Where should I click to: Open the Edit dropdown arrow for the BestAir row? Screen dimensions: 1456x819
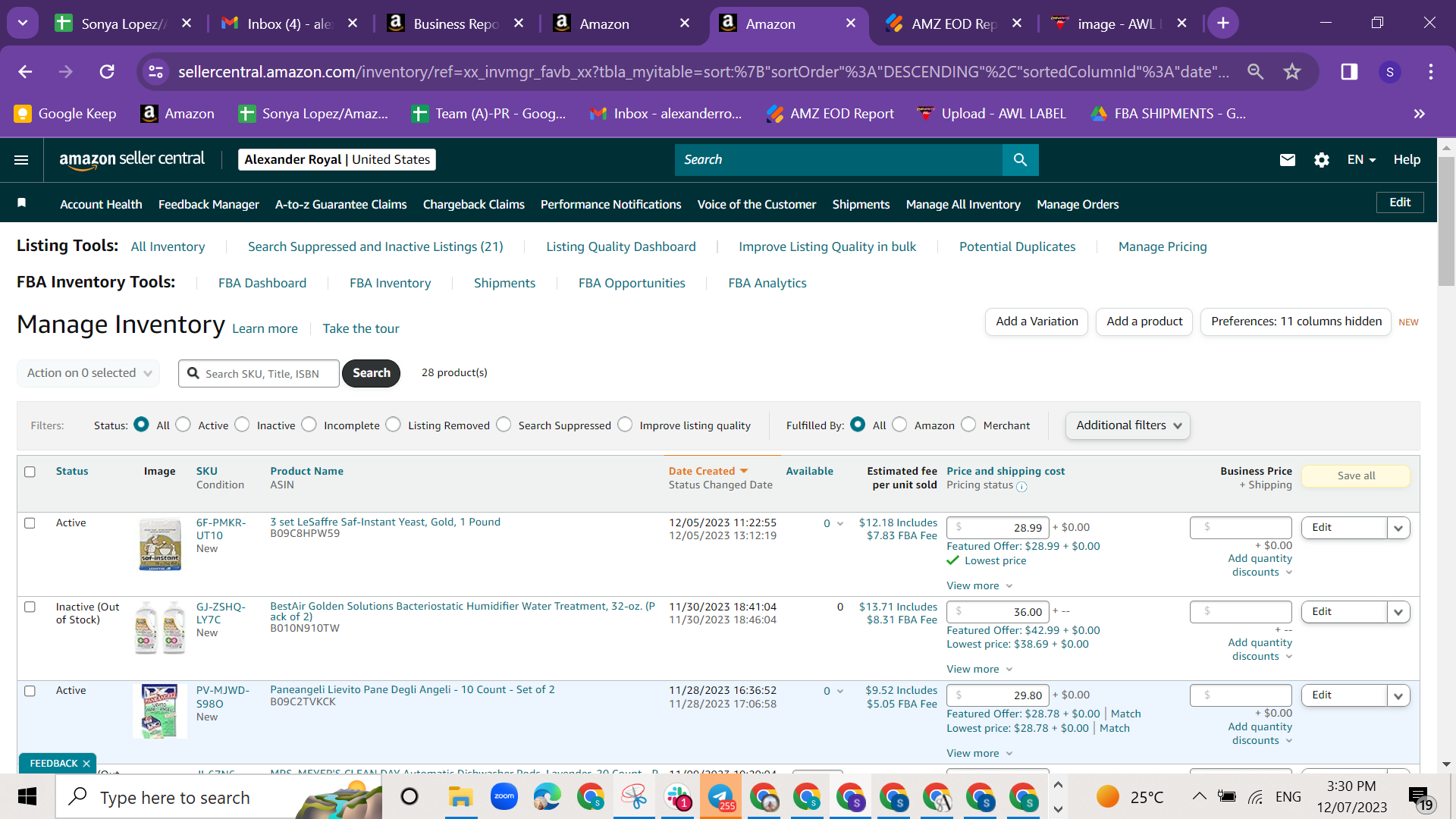pos(1398,612)
